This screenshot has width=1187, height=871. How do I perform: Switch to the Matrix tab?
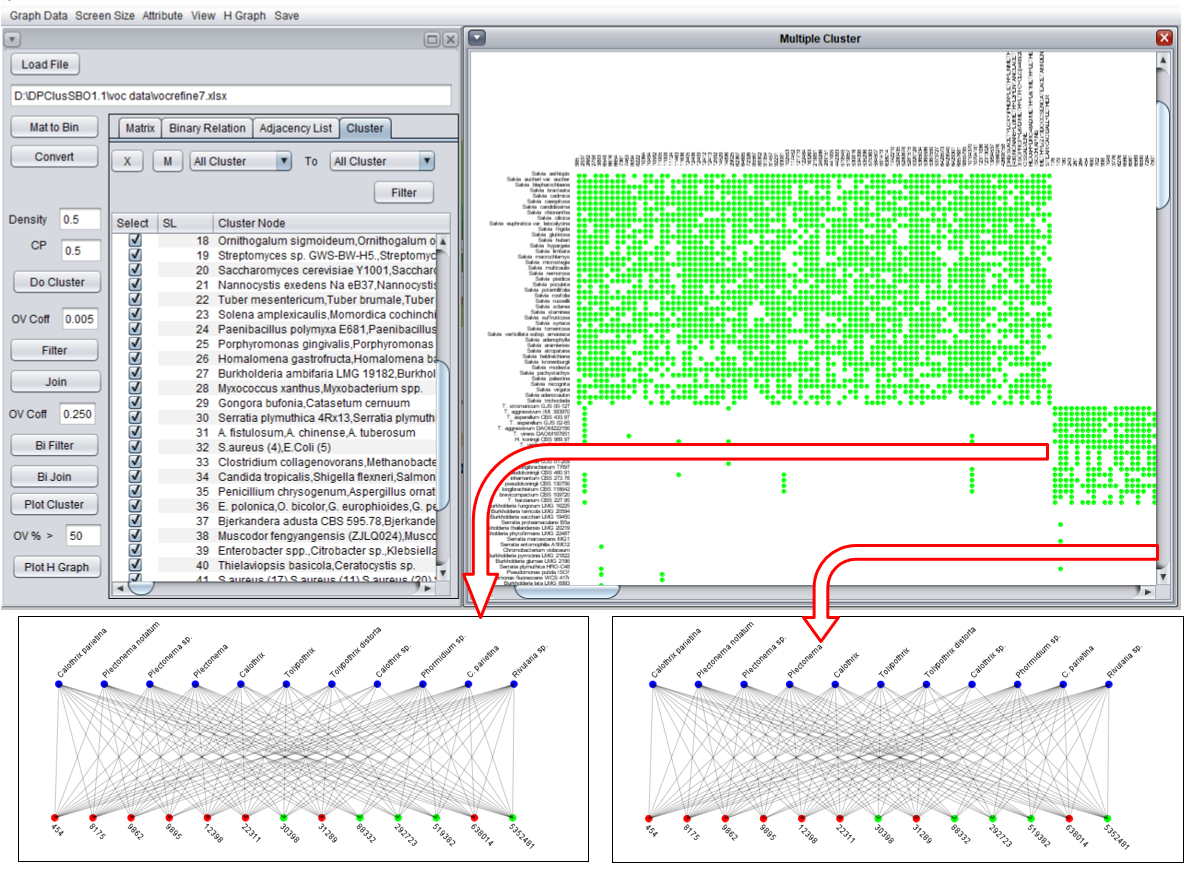click(140, 128)
